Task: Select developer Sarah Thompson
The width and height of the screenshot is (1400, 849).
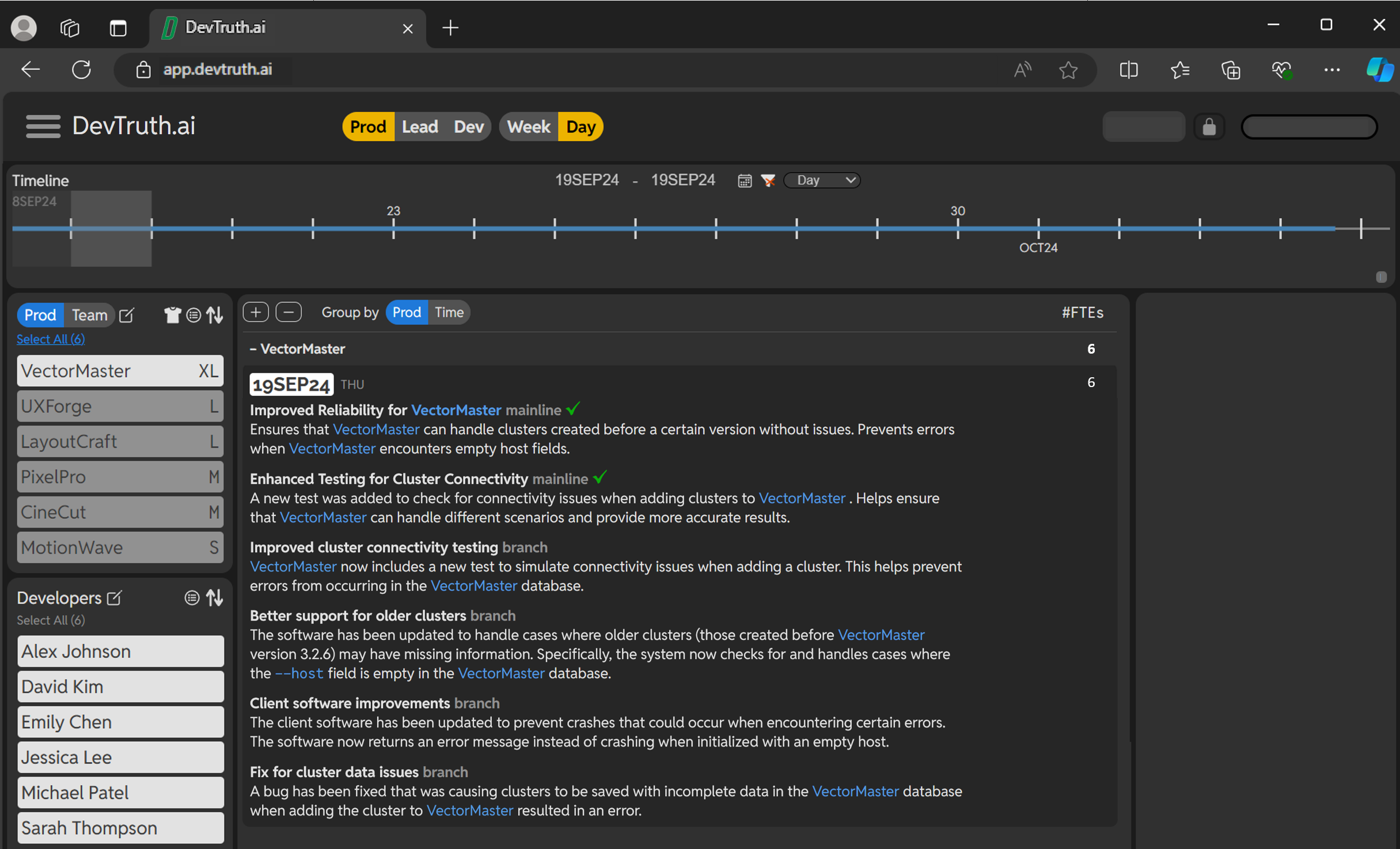Action: 120,828
